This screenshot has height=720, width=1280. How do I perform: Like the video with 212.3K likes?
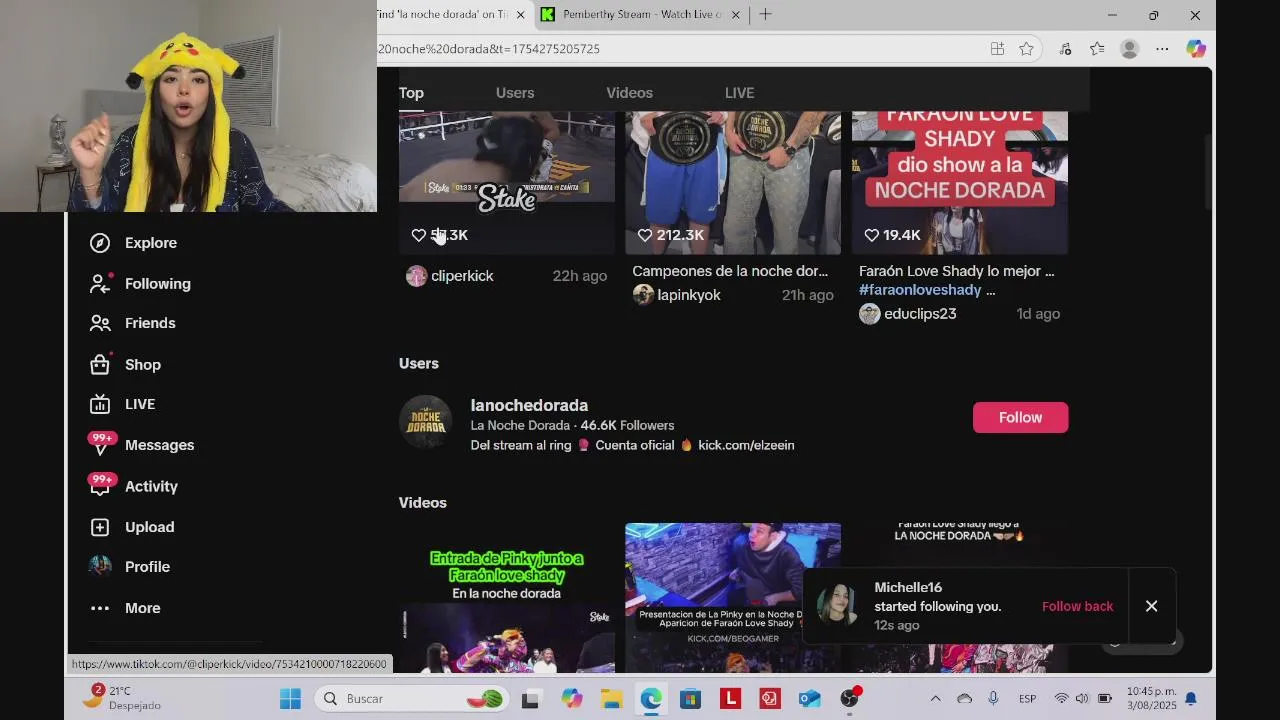[x=645, y=235]
